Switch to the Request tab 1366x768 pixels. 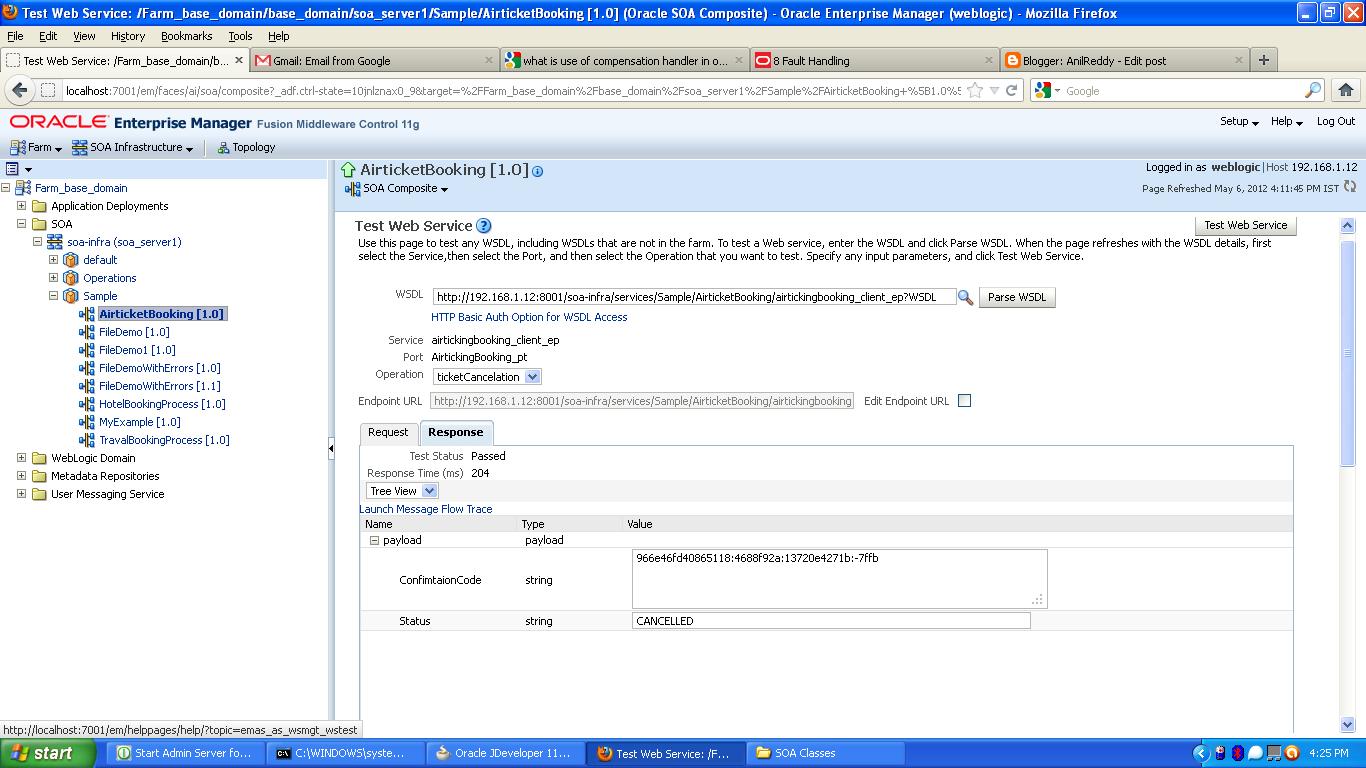[388, 432]
